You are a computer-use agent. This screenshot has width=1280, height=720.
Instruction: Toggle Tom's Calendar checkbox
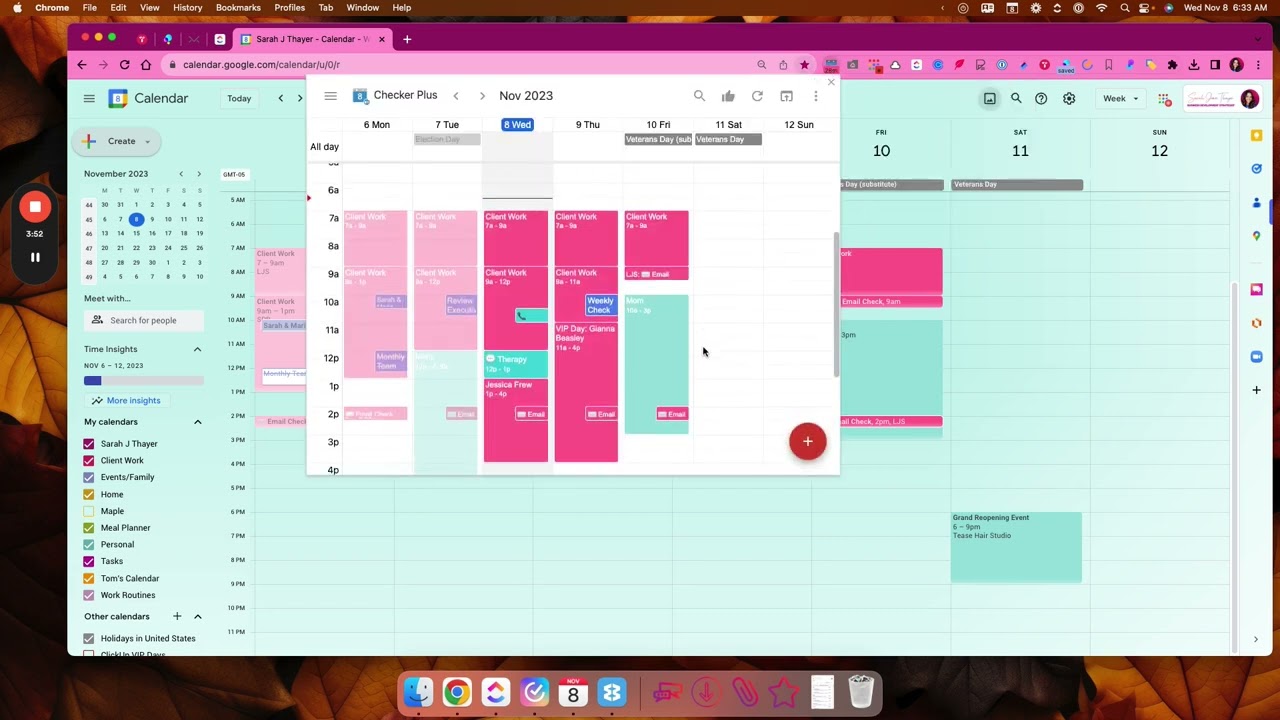pyautogui.click(x=89, y=578)
